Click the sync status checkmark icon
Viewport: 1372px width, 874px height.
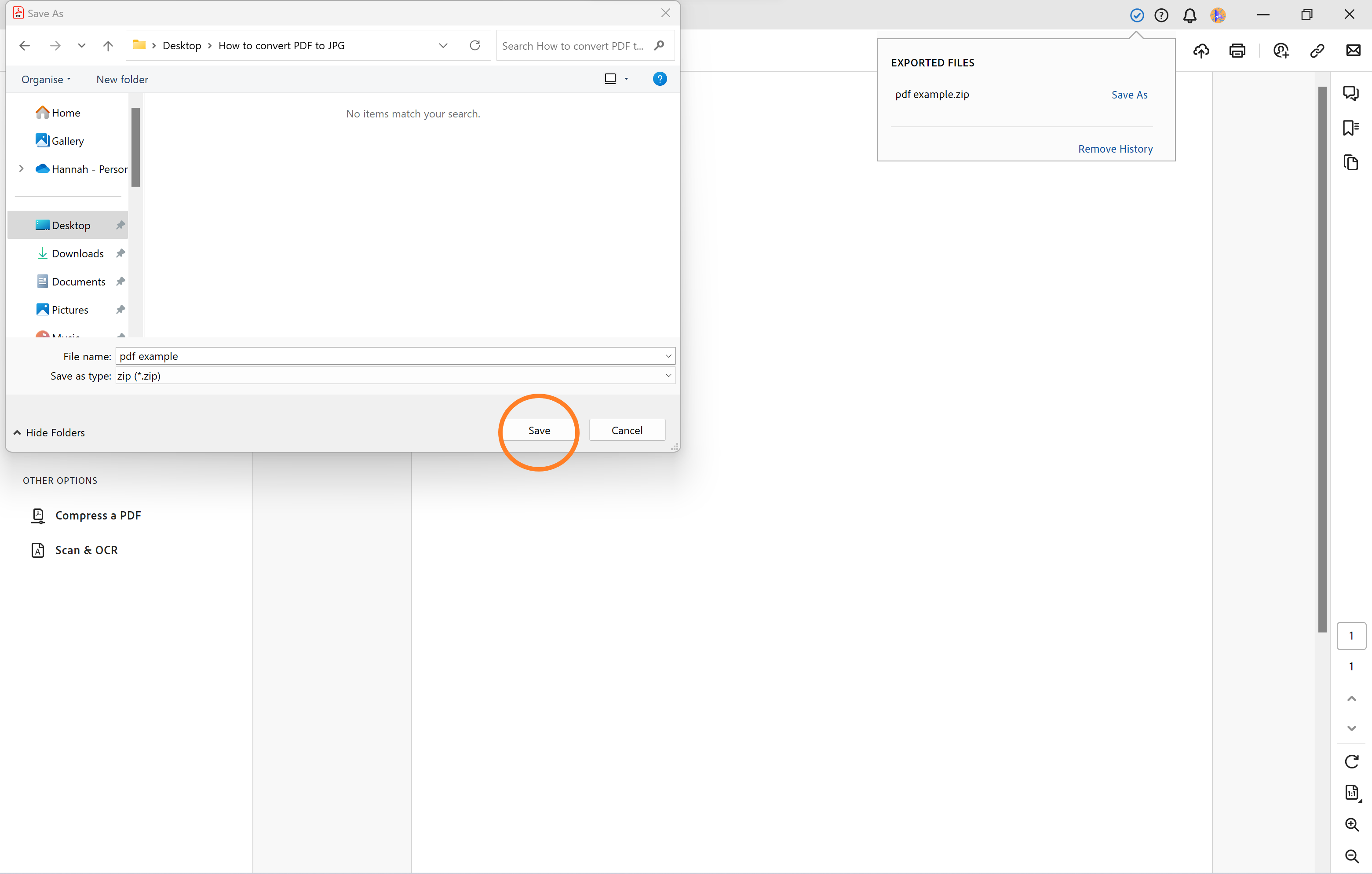[1137, 15]
